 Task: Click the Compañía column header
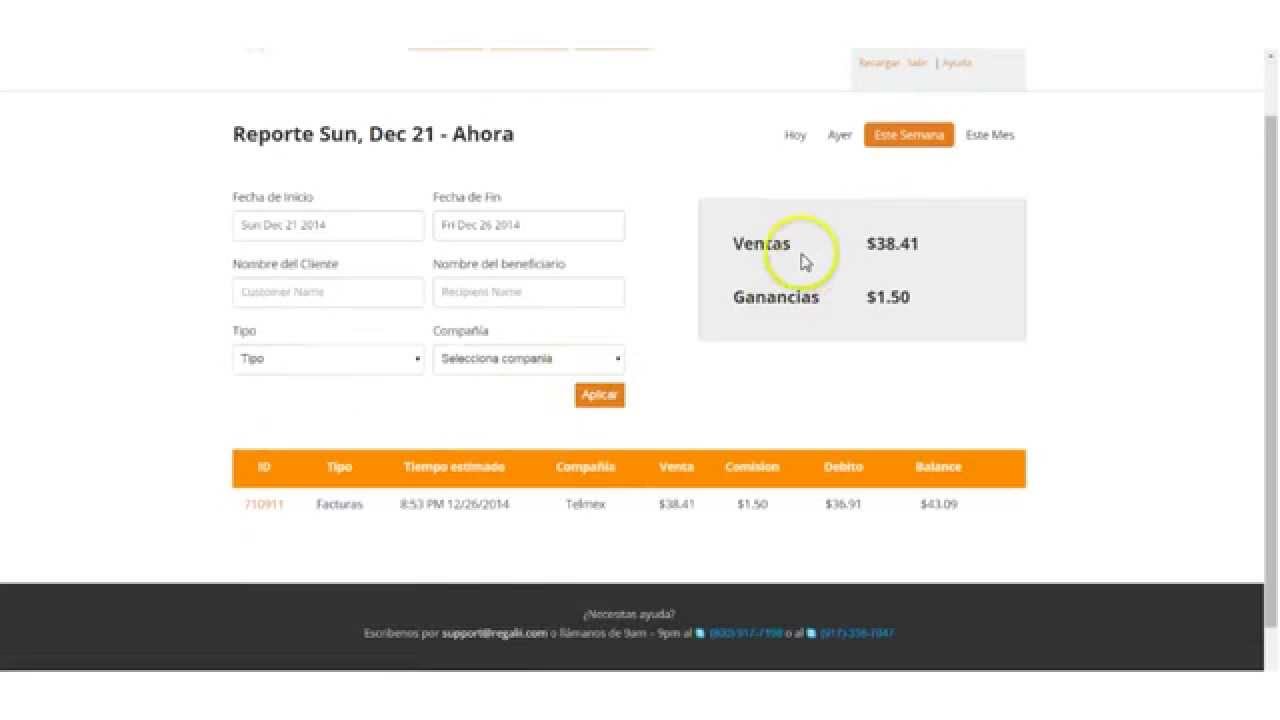(585, 467)
